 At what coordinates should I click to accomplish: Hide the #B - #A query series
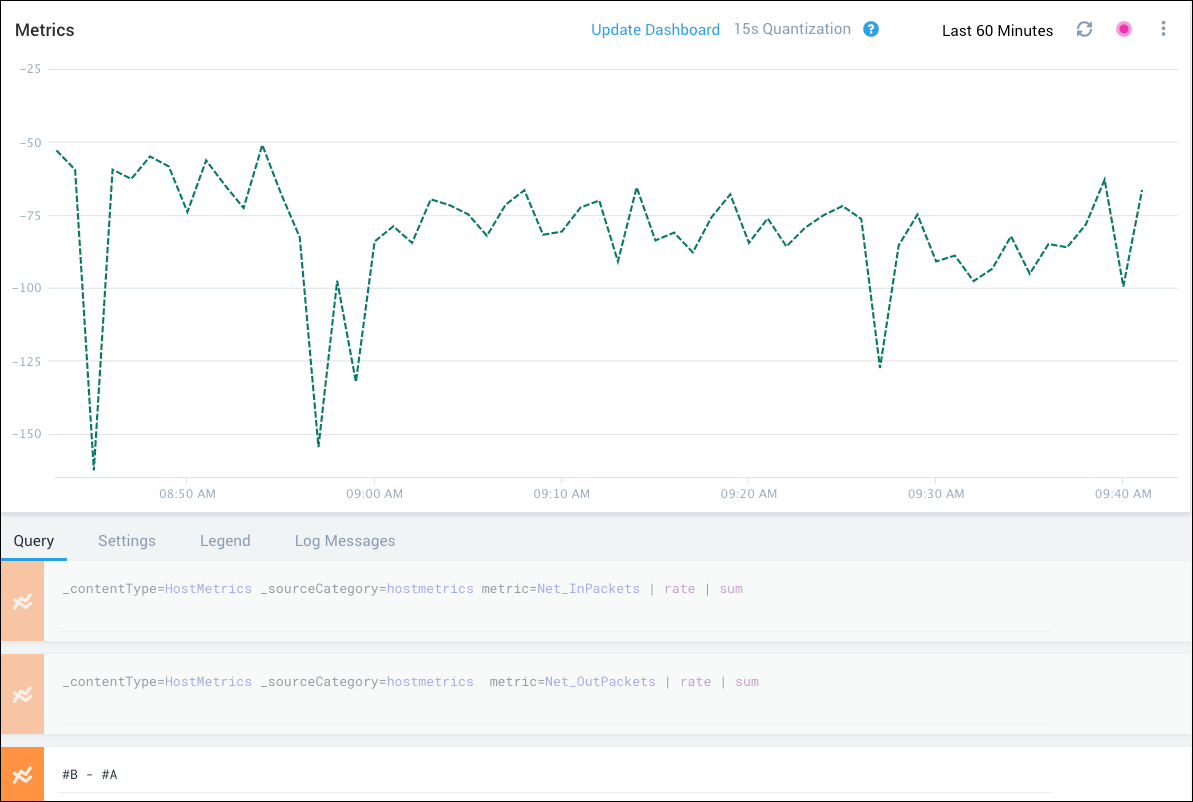coord(22,774)
